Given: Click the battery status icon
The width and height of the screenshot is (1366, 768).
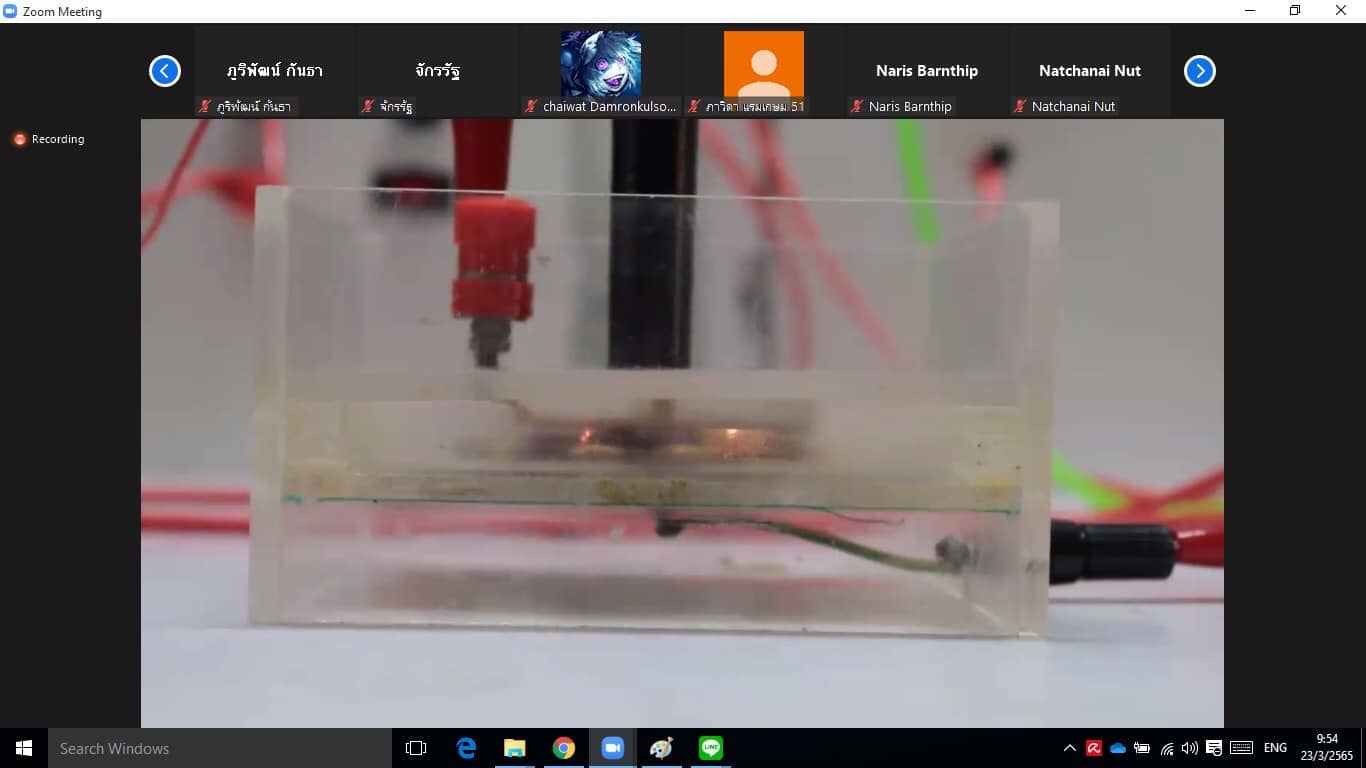Looking at the screenshot, I should point(1142,748).
